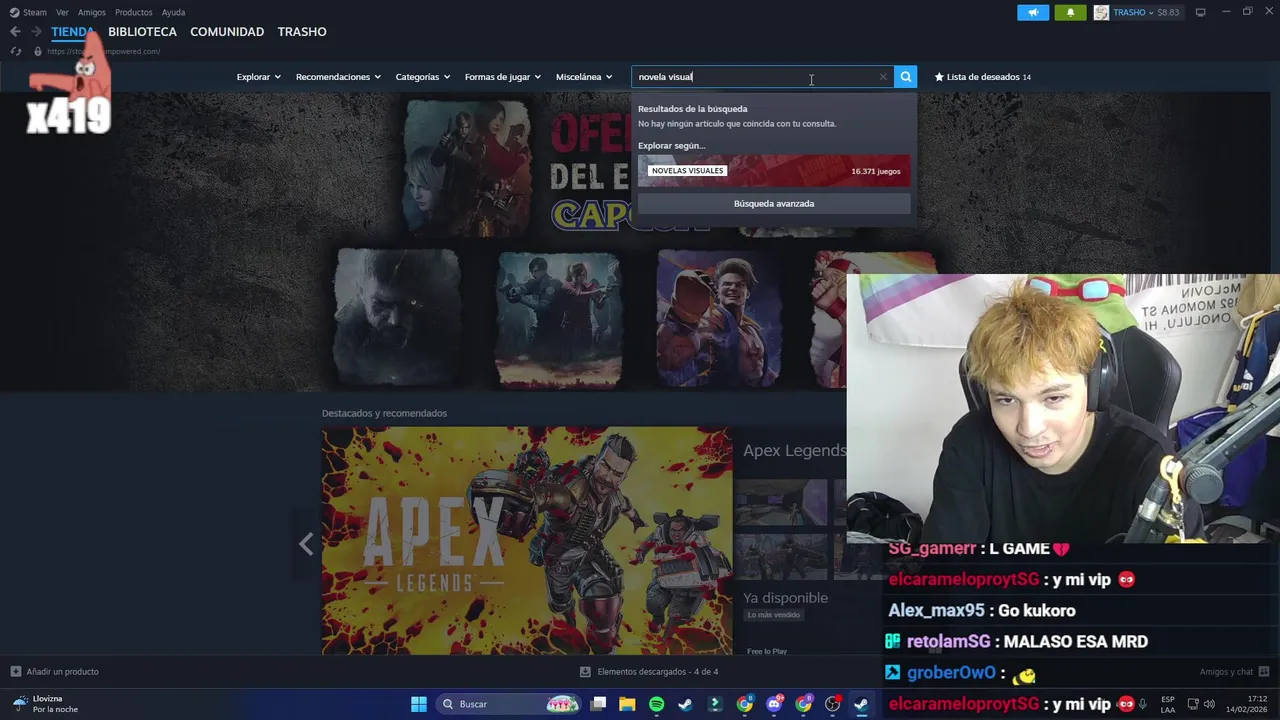Click the Task View taskbar icon
The height and width of the screenshot is (720, 1280).
(598, 704)
